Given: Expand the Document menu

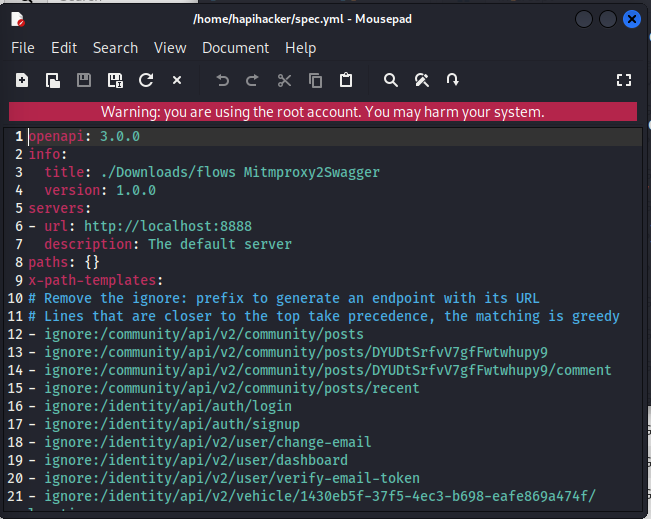Looking at the screenshot, I should pyautogui.click(x=235, y=48).
